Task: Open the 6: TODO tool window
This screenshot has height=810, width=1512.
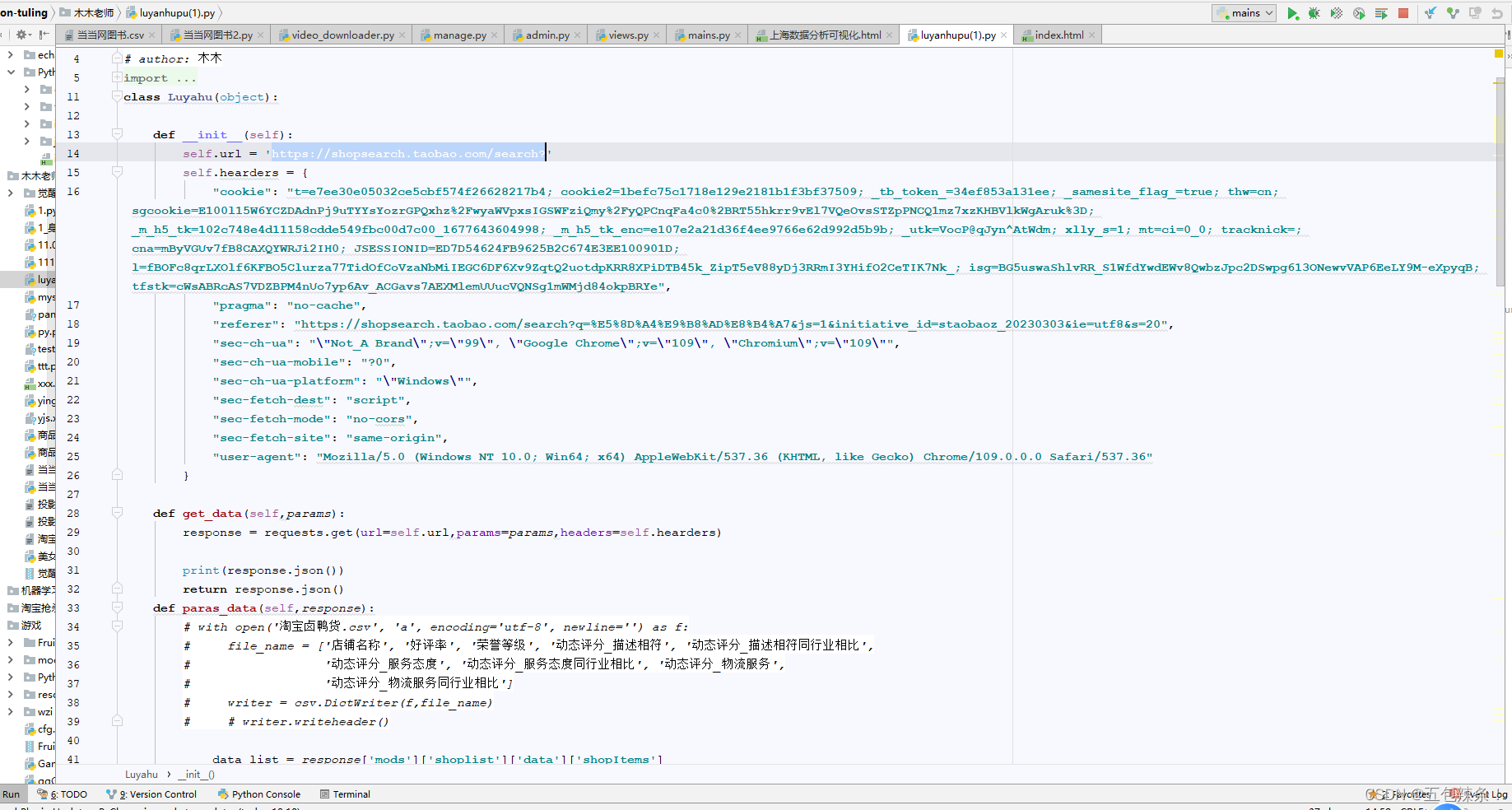Action: coord(63,794)
